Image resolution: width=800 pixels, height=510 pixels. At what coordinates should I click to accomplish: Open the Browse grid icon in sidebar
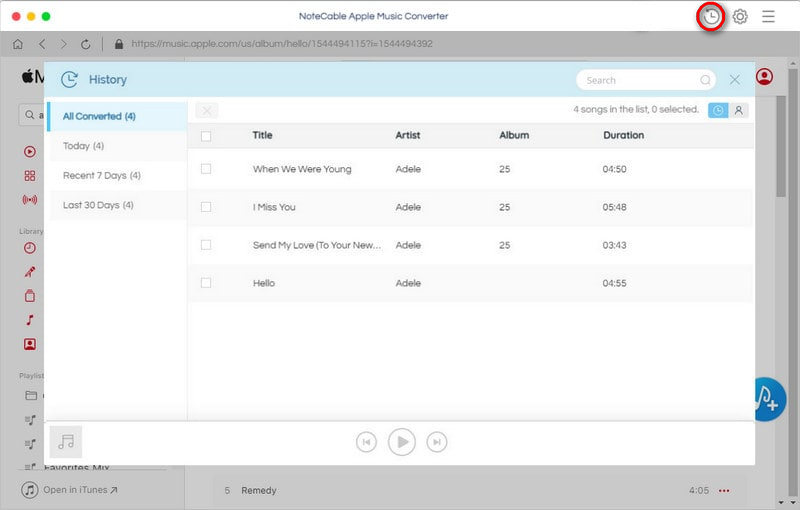coord(30,176)
